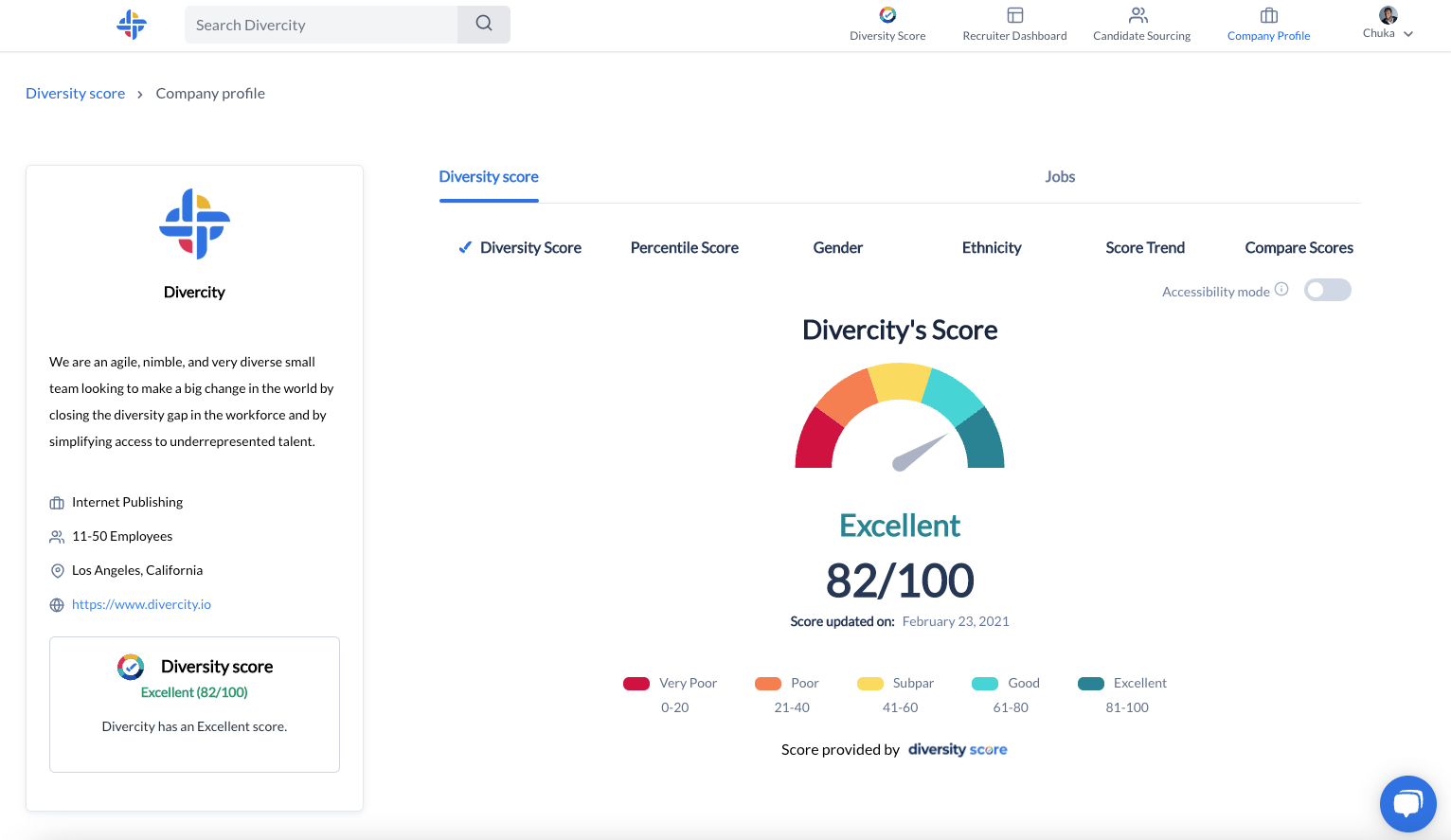Click 'Divercity has an Excellent score.' text

tap(194, 726)
